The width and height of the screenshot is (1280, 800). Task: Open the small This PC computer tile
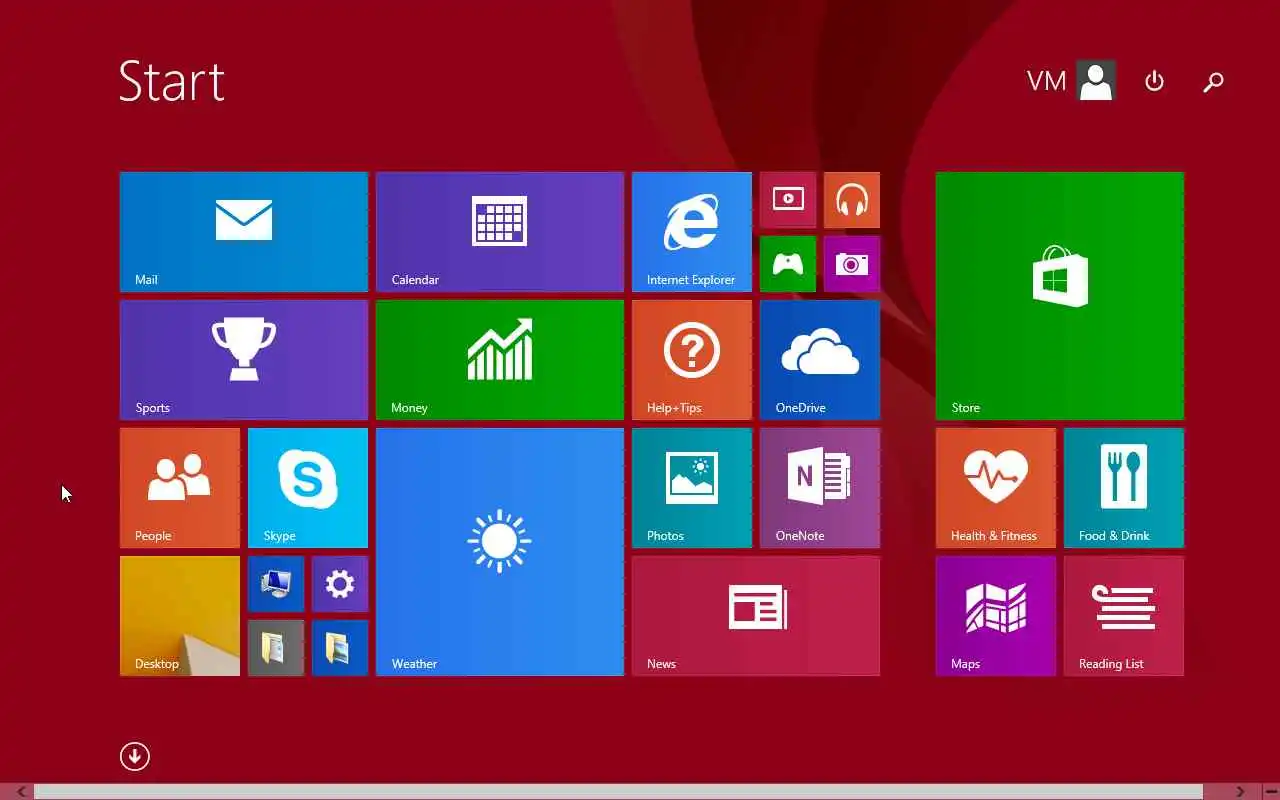tap(276, 584)
